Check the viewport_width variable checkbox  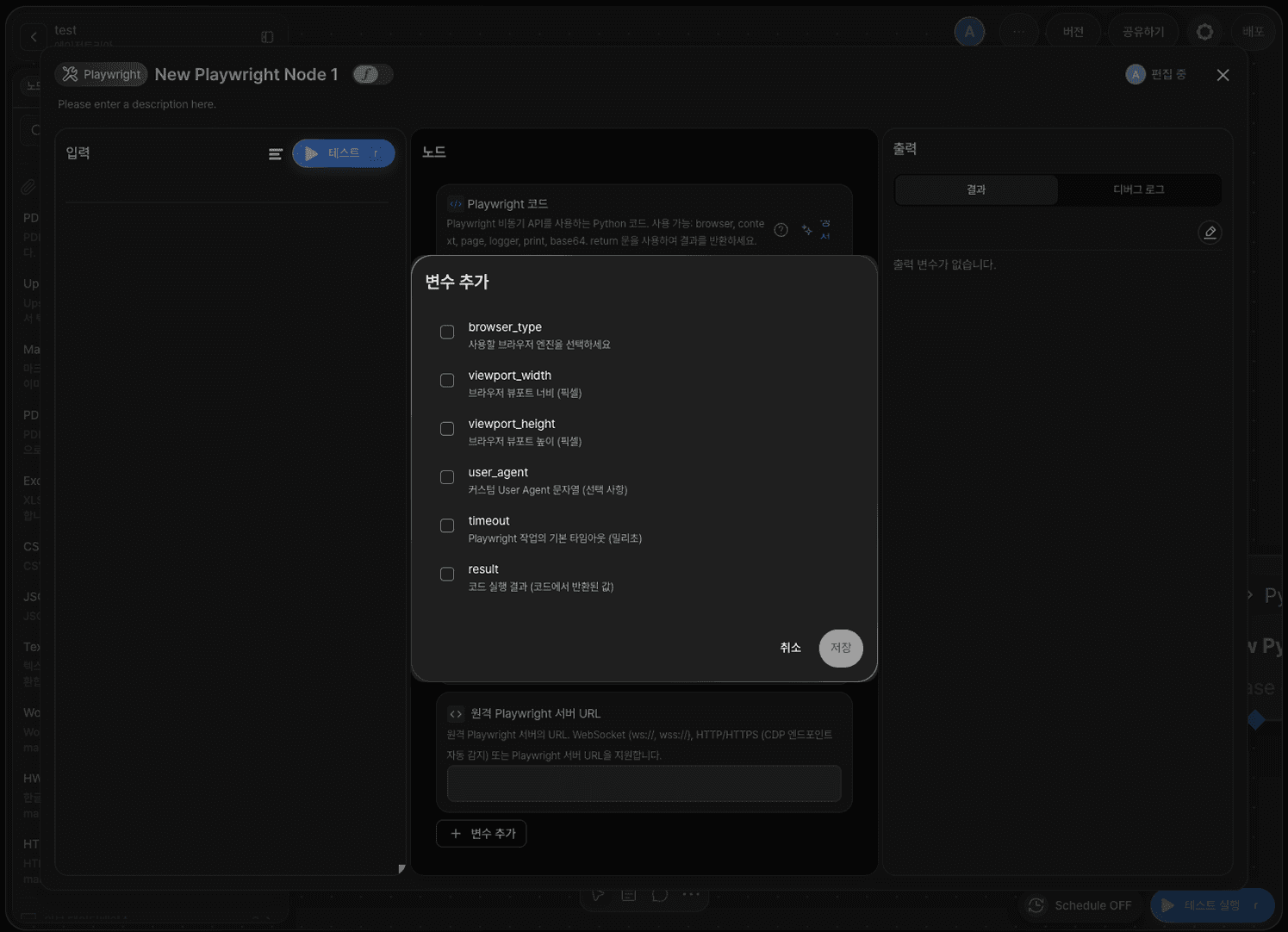tap(447, 380)
